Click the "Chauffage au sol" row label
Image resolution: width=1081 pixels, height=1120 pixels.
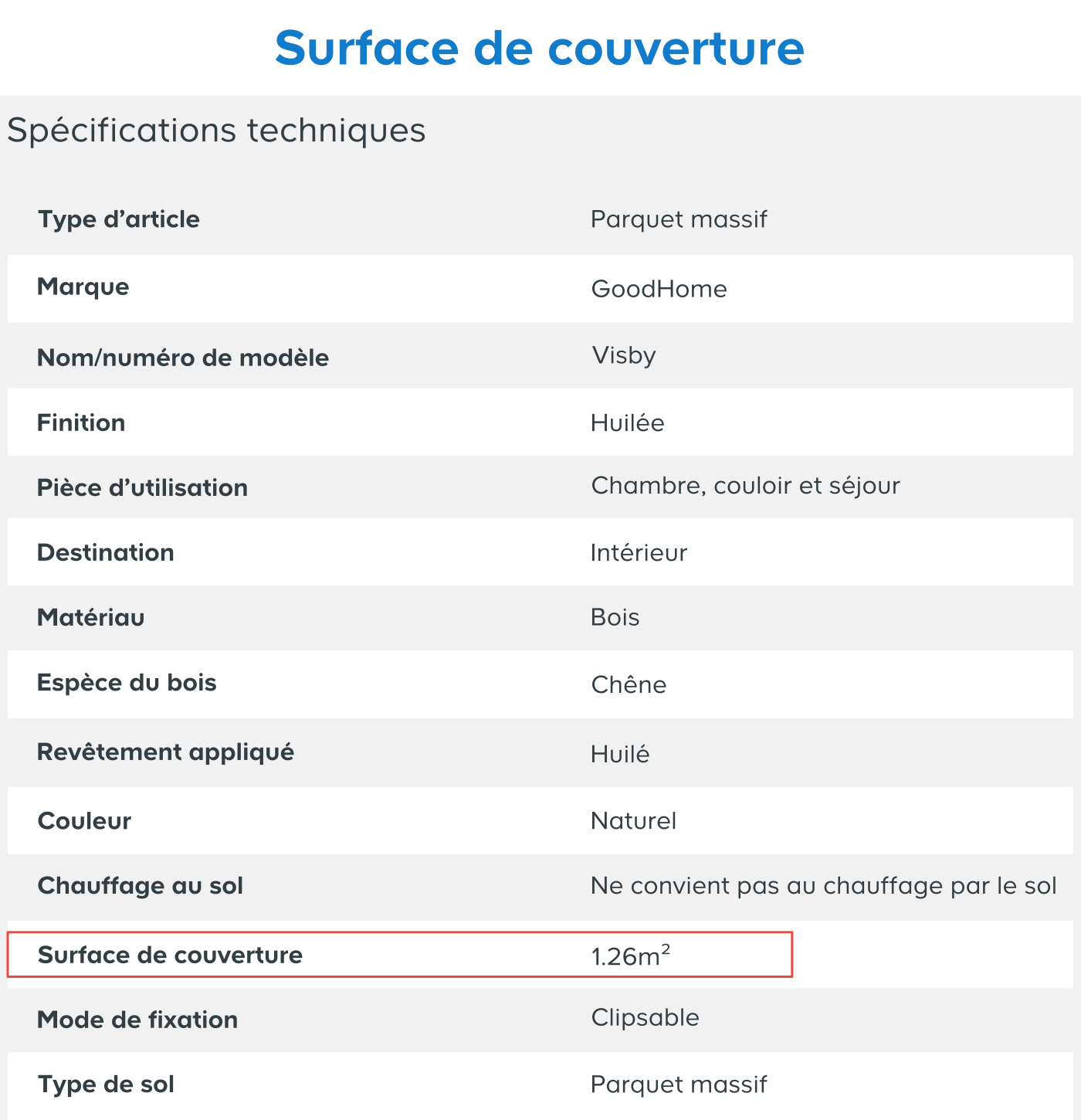click(141, 886)
